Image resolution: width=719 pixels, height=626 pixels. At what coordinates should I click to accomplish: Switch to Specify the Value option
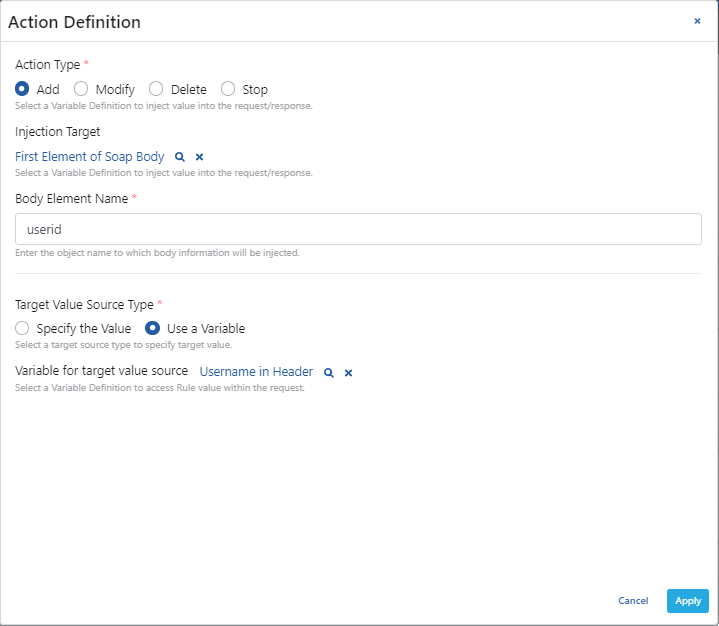22,328
